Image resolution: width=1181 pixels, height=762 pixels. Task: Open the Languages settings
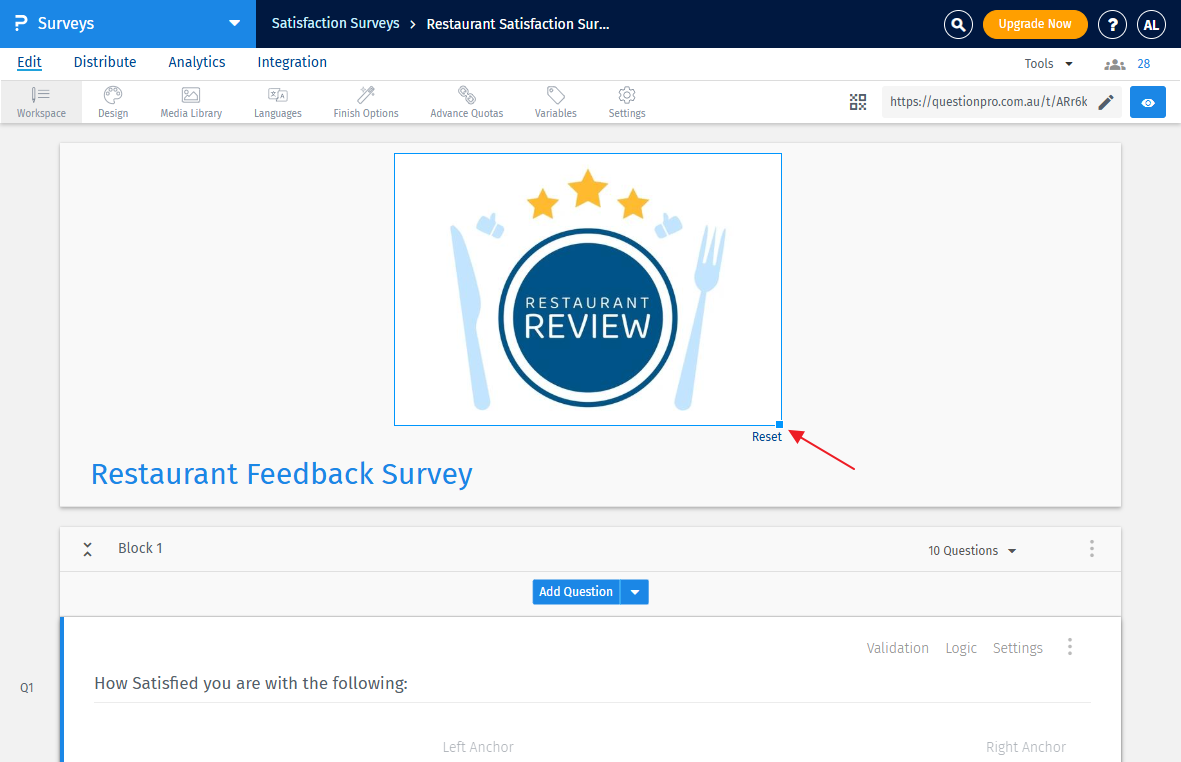(277, 101)
